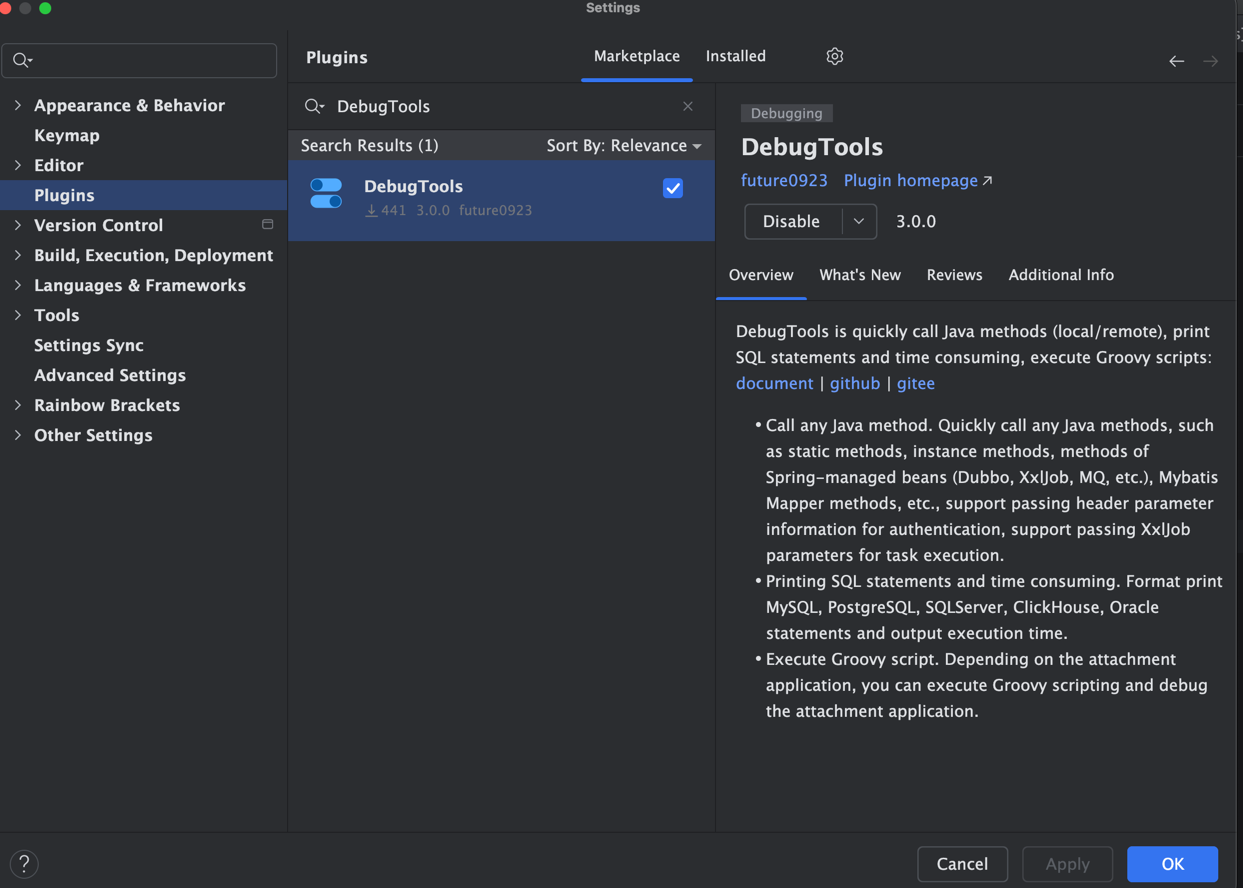Image resolution: width=1243 pixels, height=888 pixels.
Task: Open settings search history magnifier
Action: coord(23,61)
